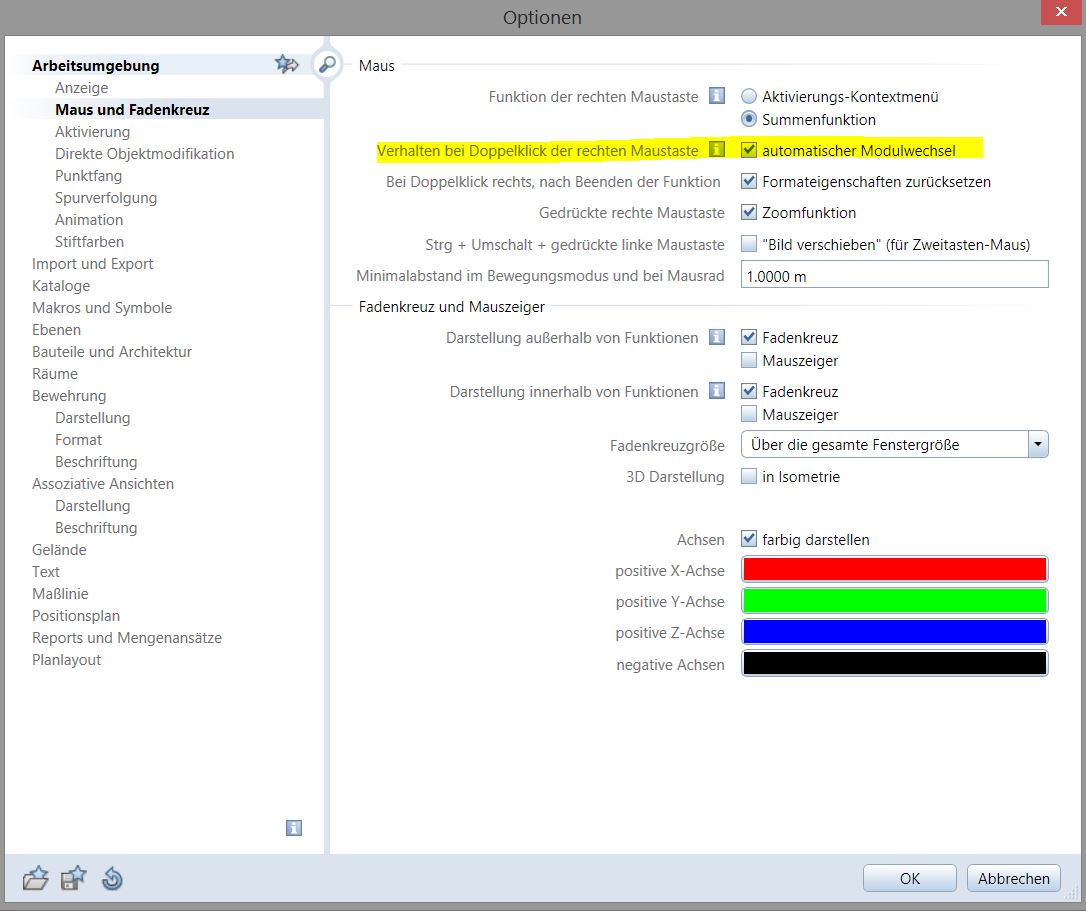The height and width of the screenshot is (913, 1086).
Task: Select Punktfang in the options tree
Action: (89, 176)
